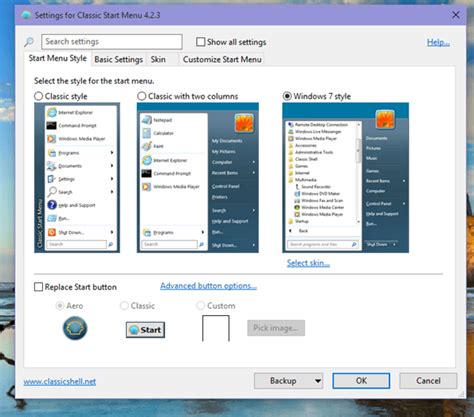
Task: Switch to the Start Menu Style tab
Action: click(x=57, y=58)
